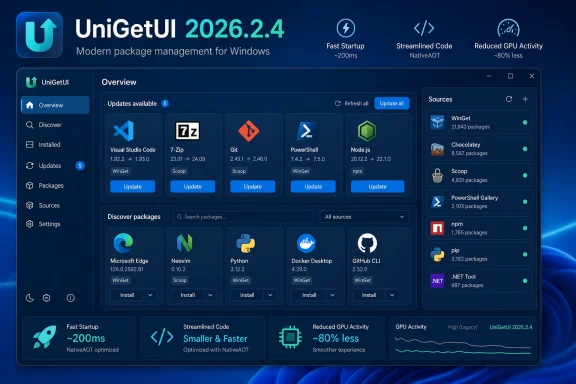Select PowerShell Gallery source icon
This screenshot has width=576, height=384.
[x=437, y=202]
